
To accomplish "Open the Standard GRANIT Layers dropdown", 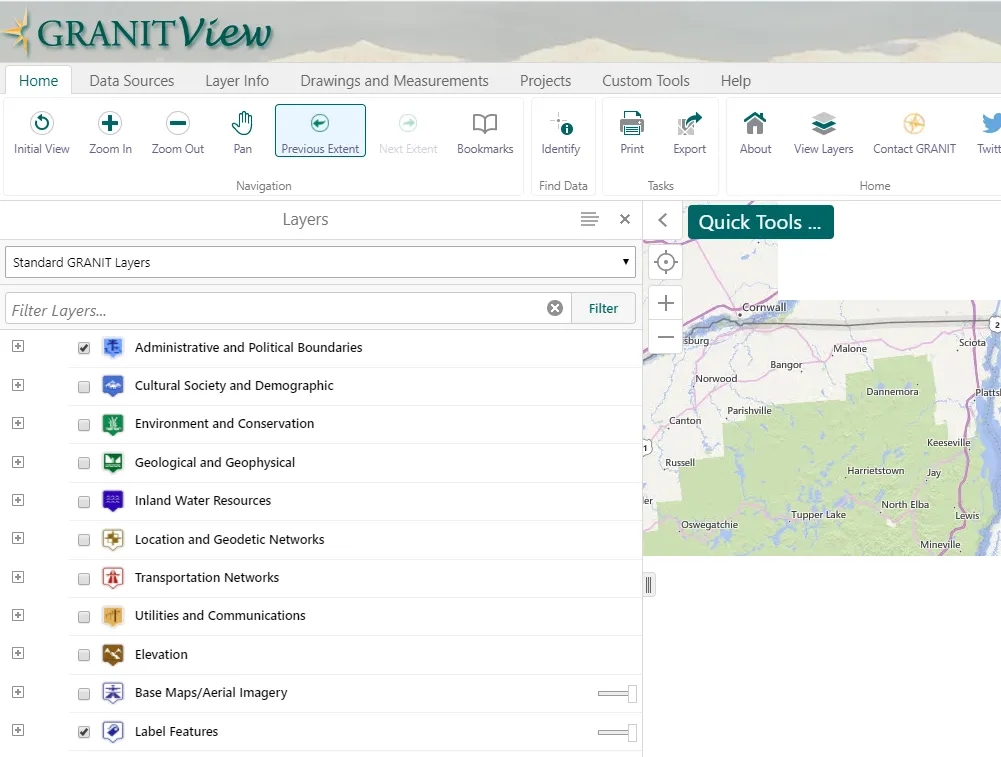I will [320, 262].
